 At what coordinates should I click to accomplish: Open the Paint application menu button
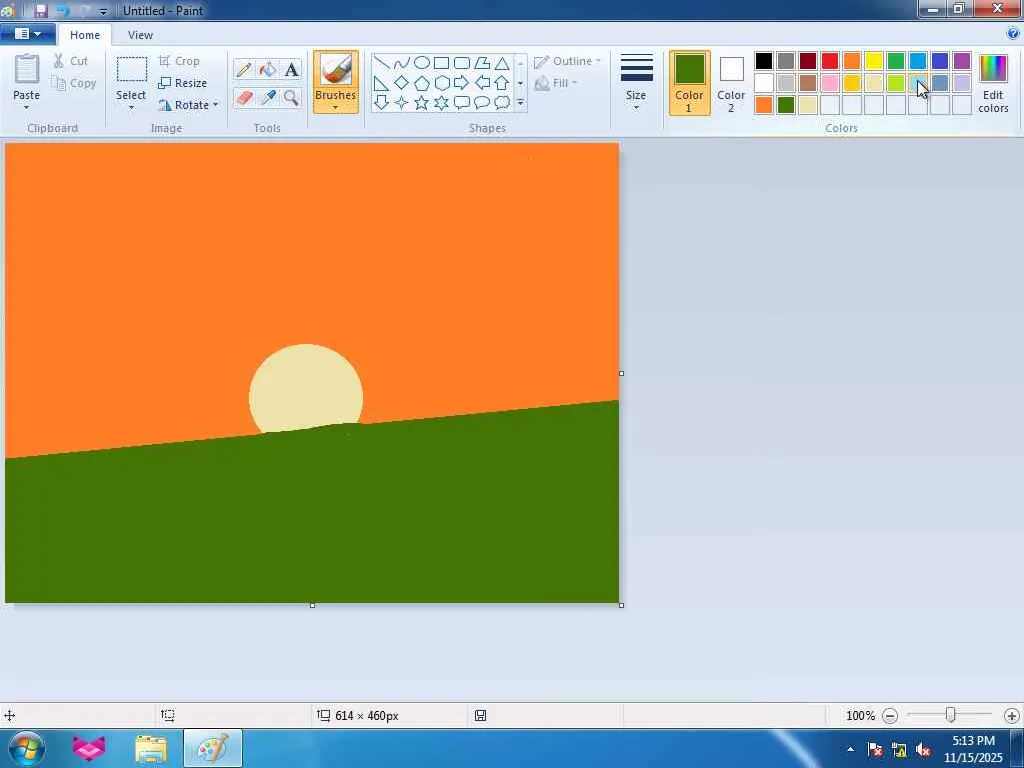pos(27,35)
